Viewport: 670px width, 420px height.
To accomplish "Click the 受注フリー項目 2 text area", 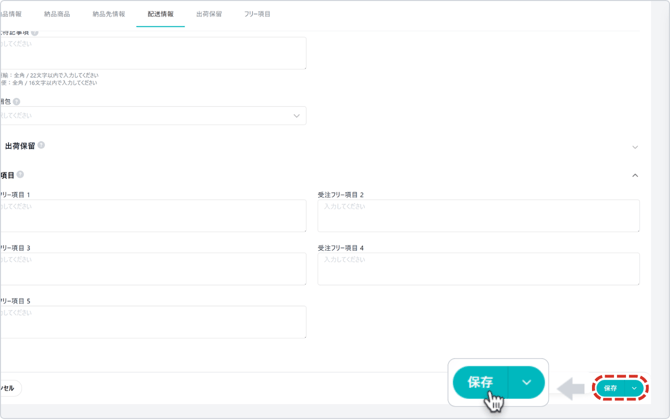I will [478, 216].
